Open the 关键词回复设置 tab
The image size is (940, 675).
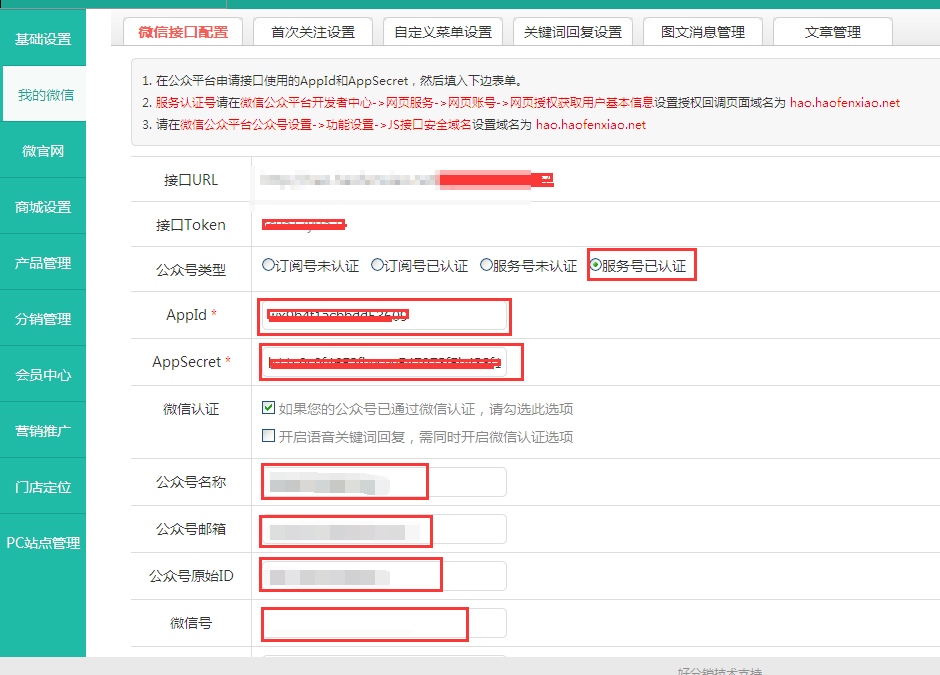pyautogui.click(x=572, y=32)
